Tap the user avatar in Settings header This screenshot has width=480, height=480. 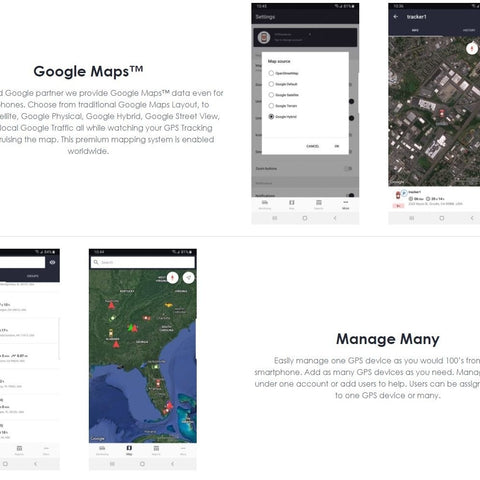click(x=264, y=37)
